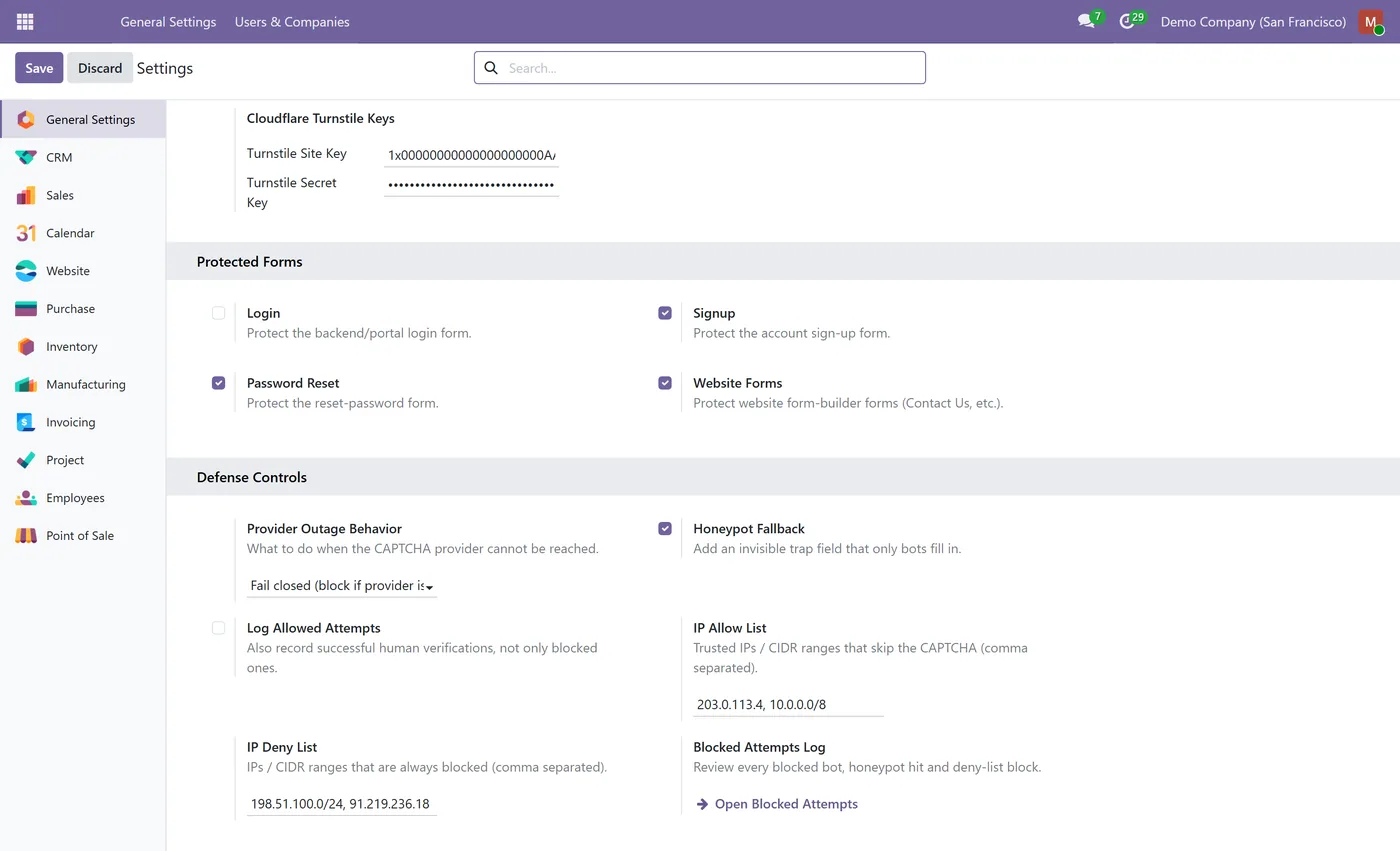Click the Calendar app icon
Viewport: 1400px width, 851px height.
(x=26, y=233)
